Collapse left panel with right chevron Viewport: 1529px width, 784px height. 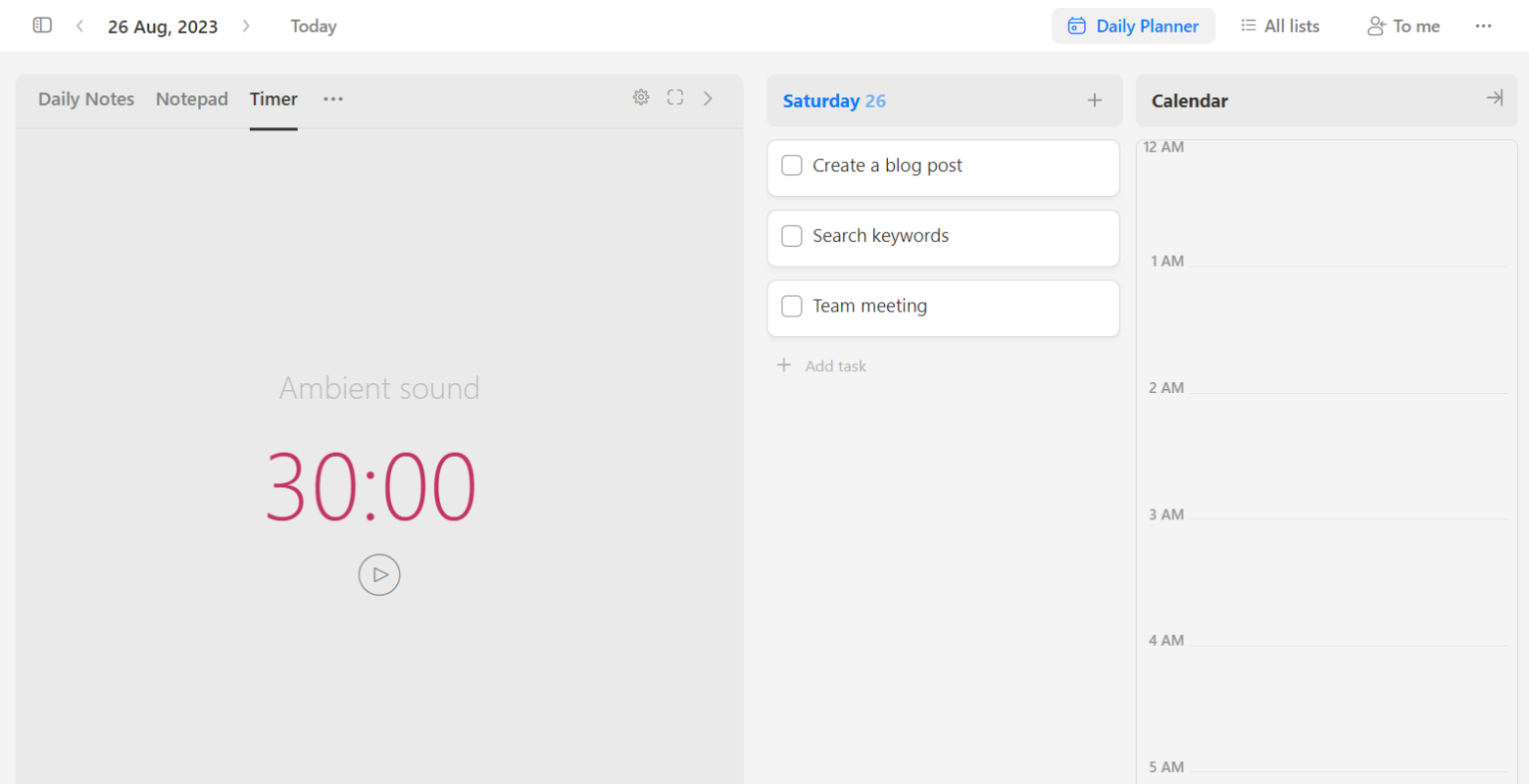(708, 98)
